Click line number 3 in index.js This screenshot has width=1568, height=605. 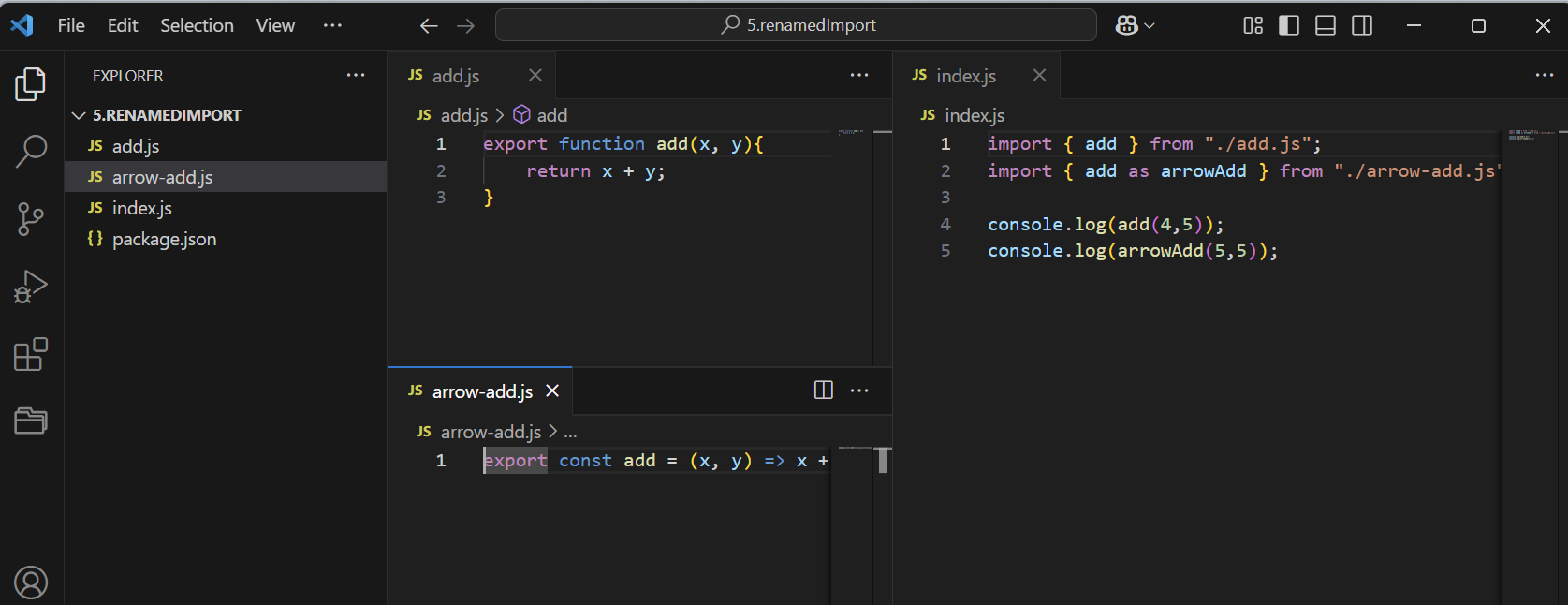pyautogui.click(x=945, y=198)
